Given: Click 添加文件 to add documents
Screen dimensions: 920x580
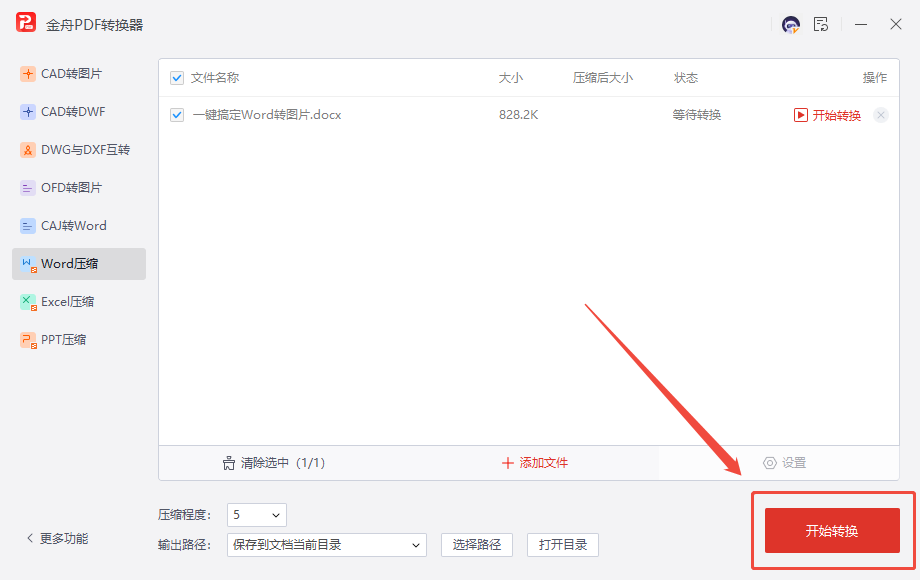Looking at the screenshot, I should [535, 463].
